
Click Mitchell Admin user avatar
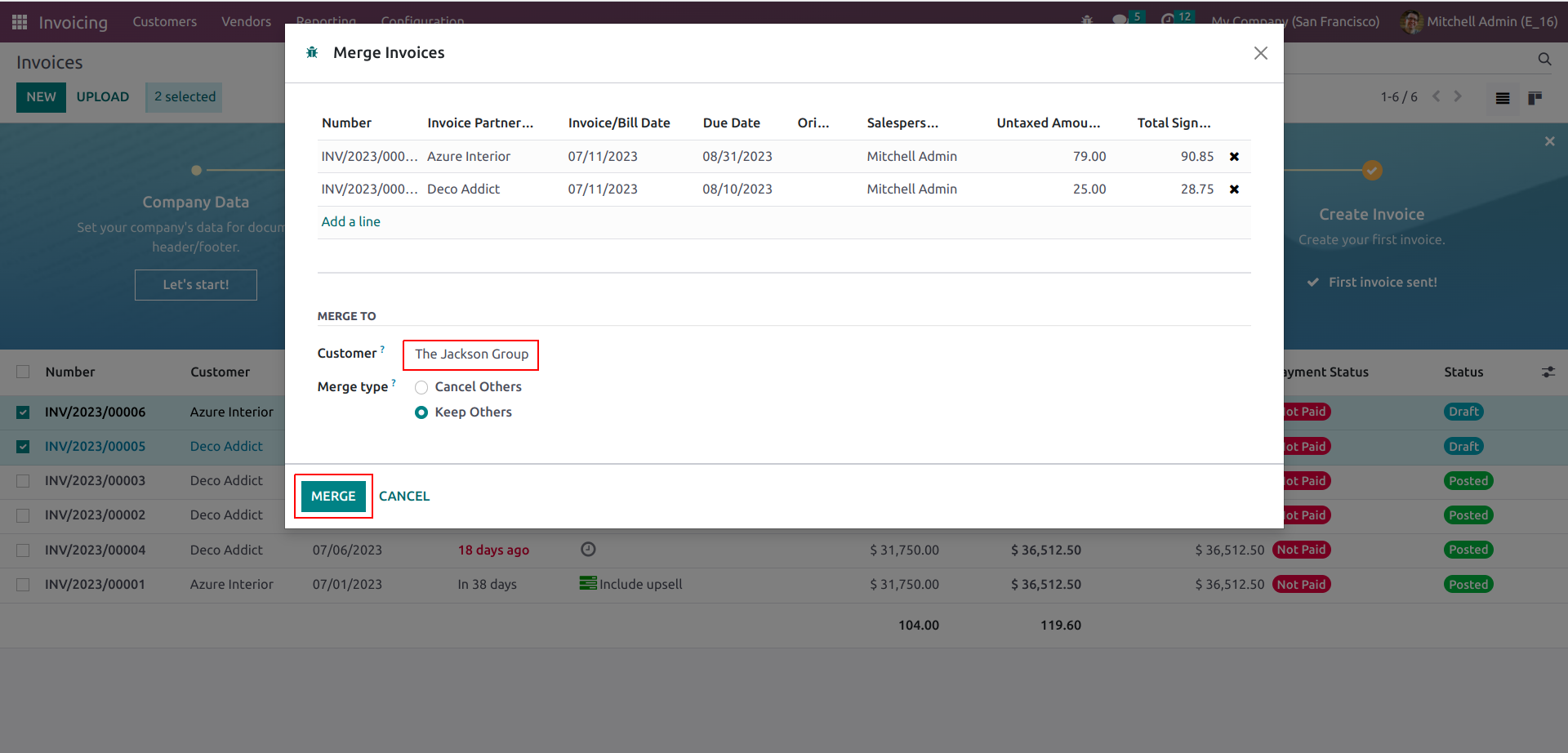point(1411,22)
